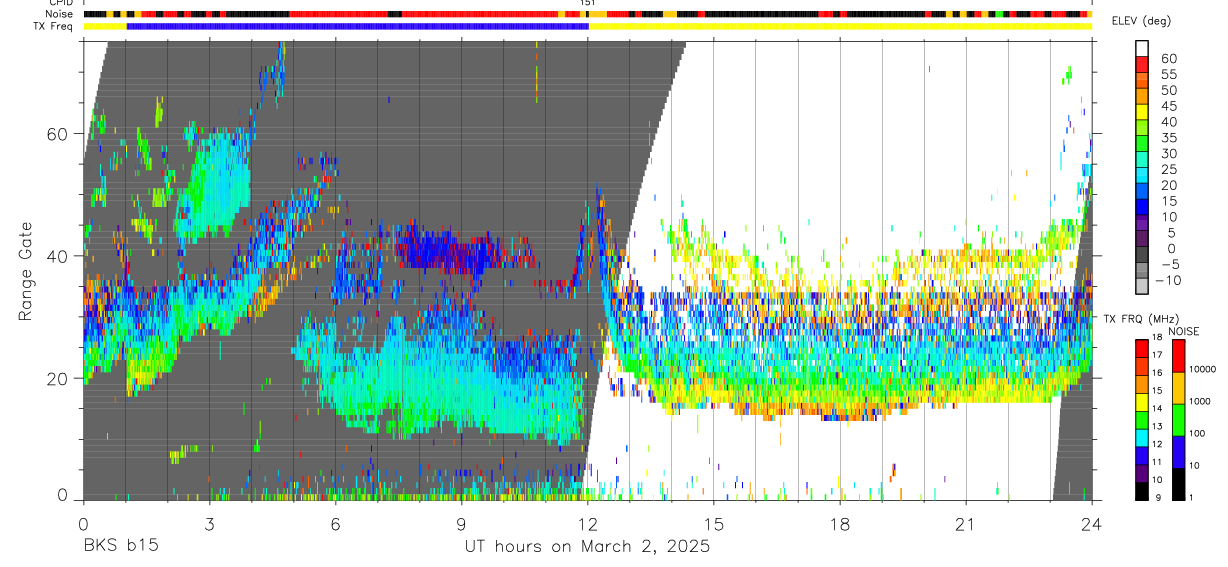Click NOISE legend label 10000
Image resolution: width=1228 pixels, height=567 pixels.
point(1204,370)
